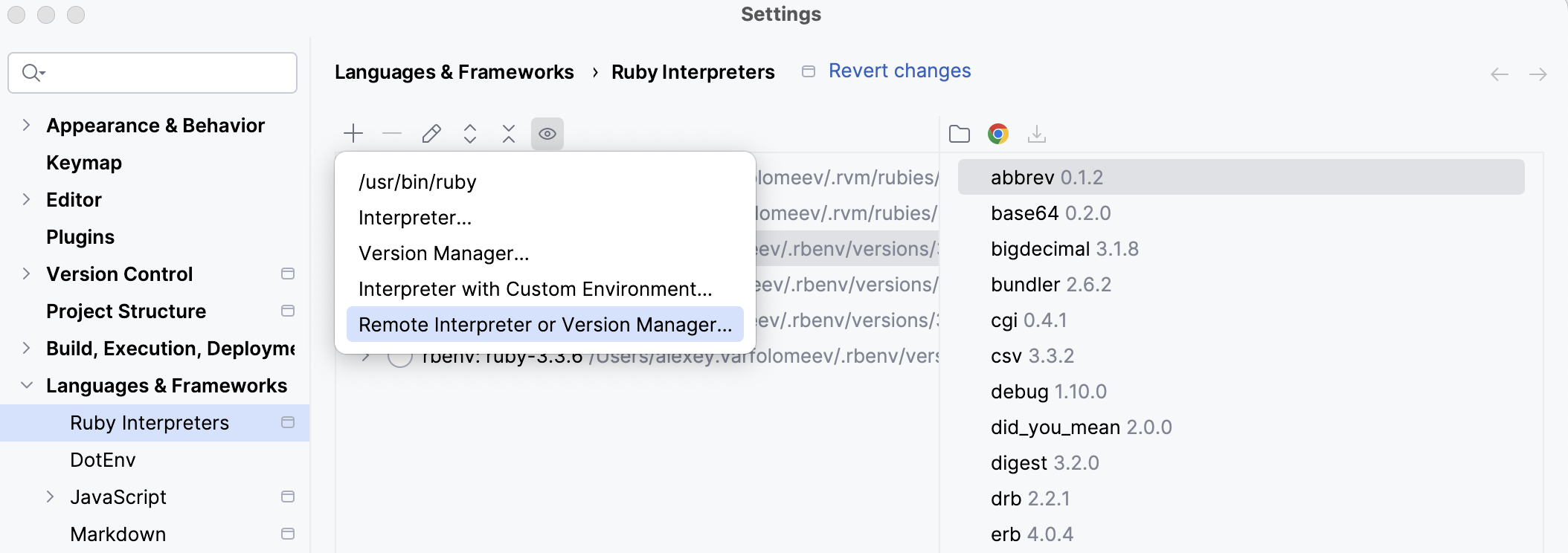Click the Edit pencil icon
1568x553 pixels.
click(x=431, y=134)
